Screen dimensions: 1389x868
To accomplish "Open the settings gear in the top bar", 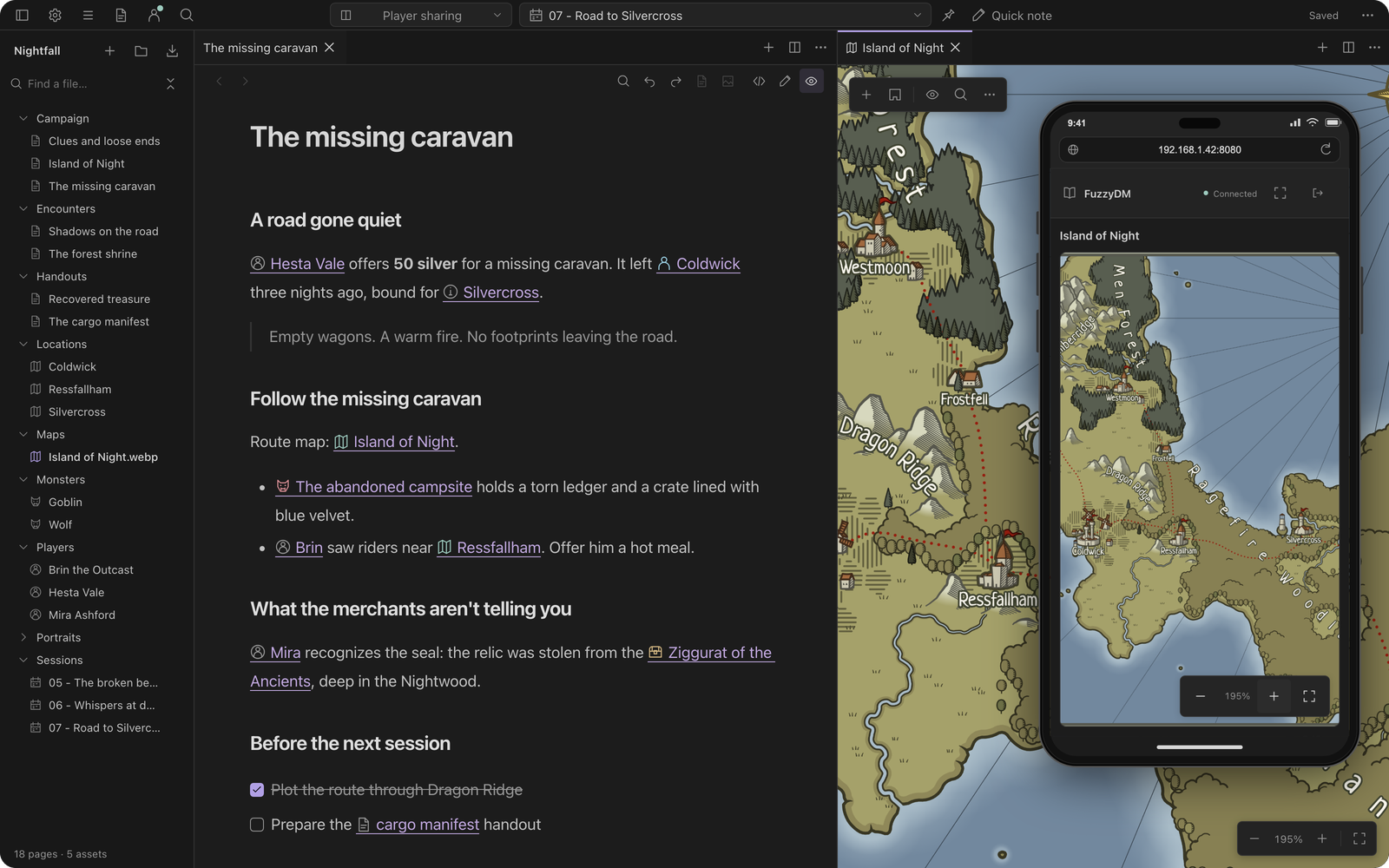I will [56, 15].
